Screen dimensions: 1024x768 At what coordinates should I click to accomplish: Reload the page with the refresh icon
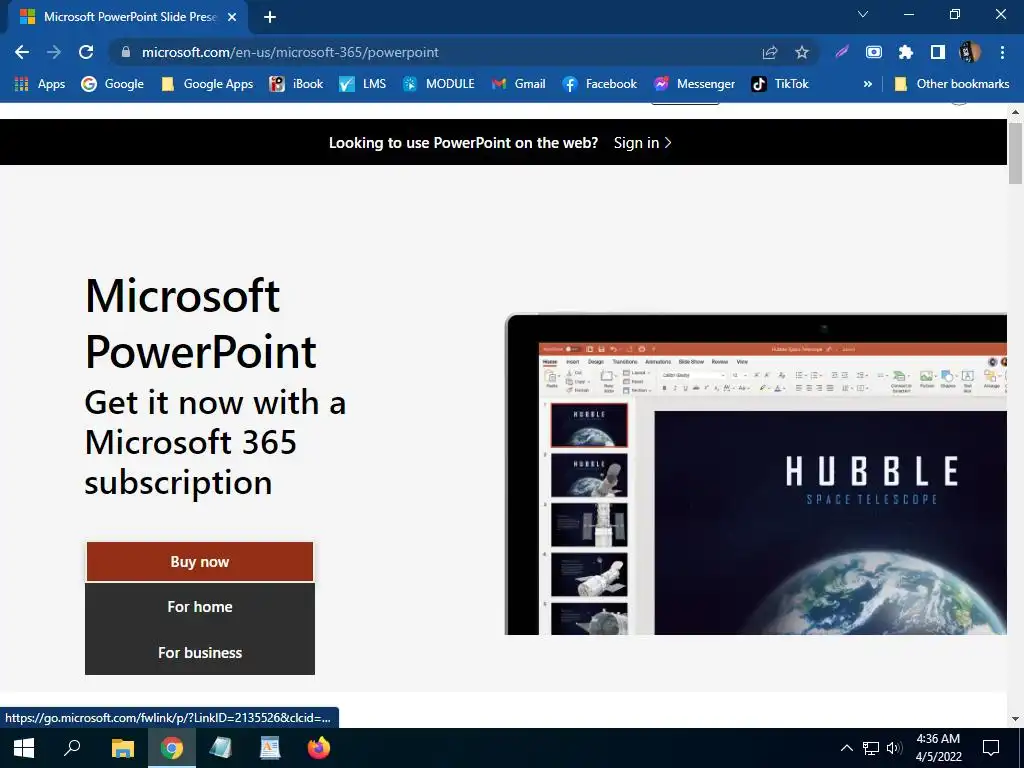click(x=86, y=52)
